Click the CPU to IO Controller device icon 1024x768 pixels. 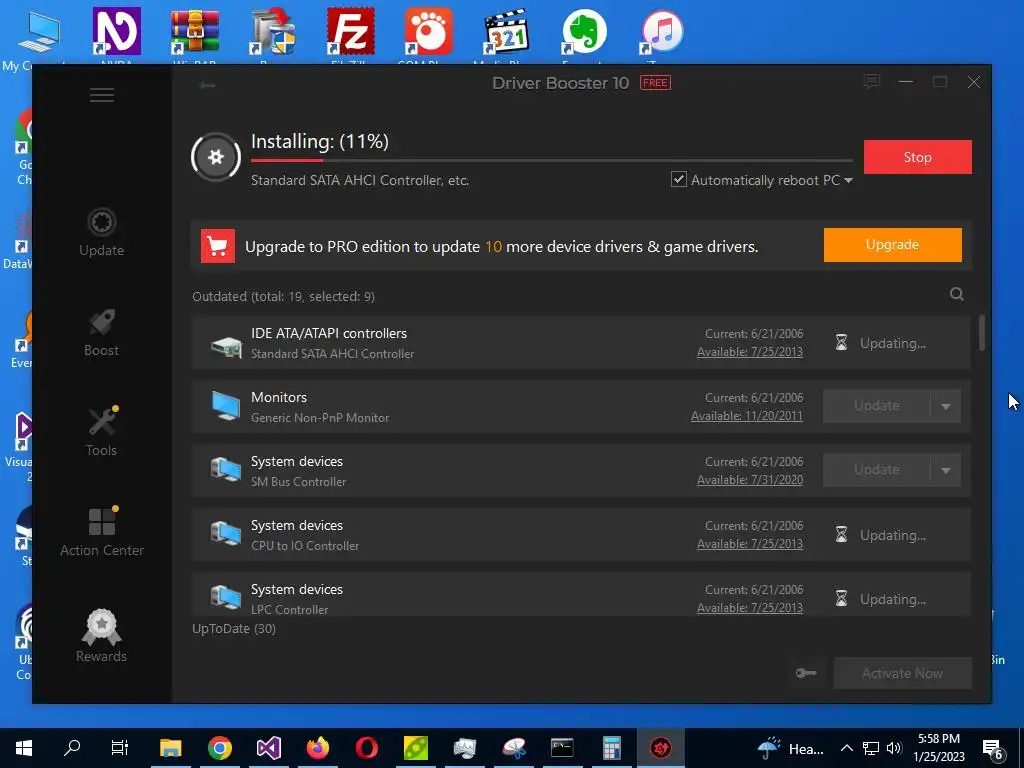click(226, 534)
